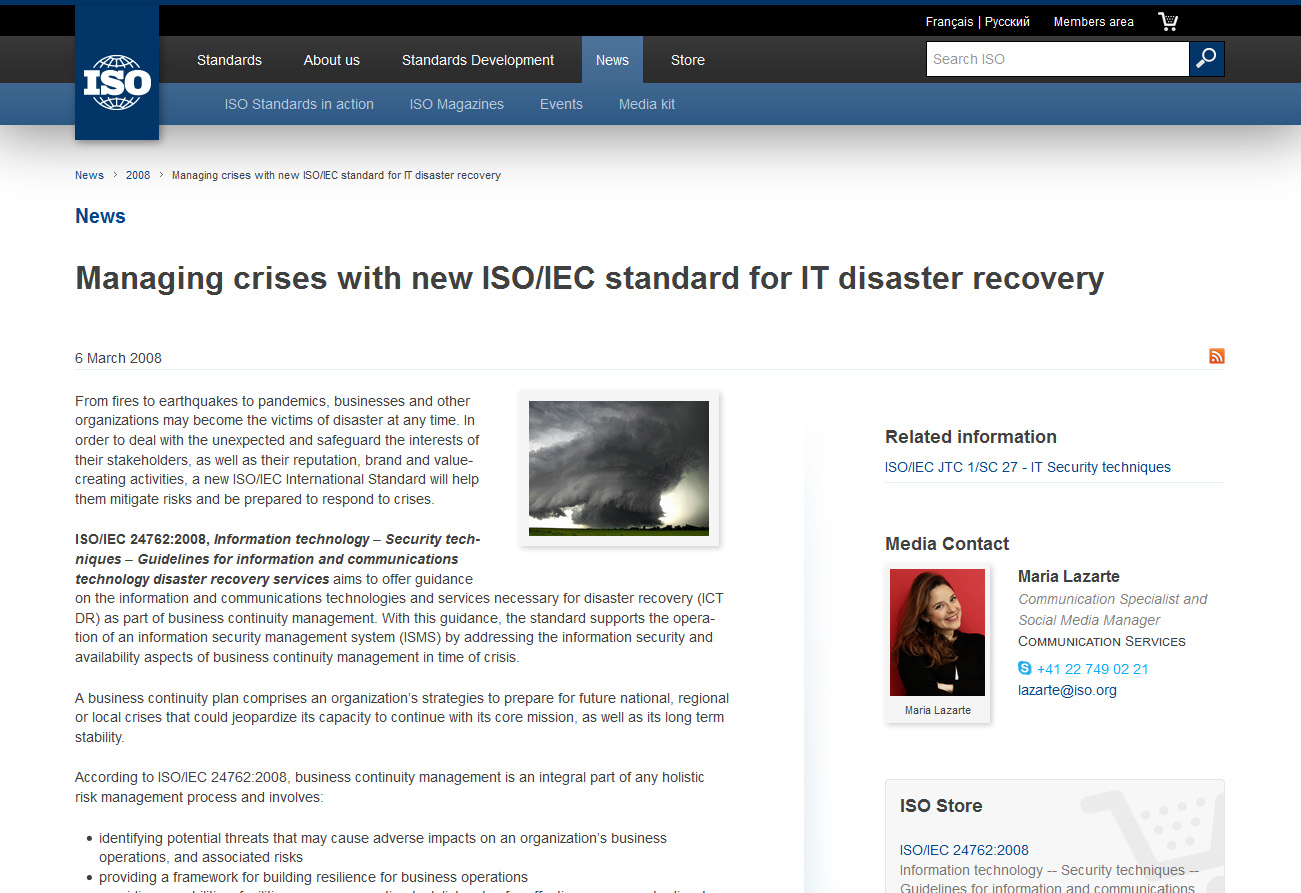1301x893 pixels.
Task: Click the ISO Store heading
Action: tap(941, 806)
